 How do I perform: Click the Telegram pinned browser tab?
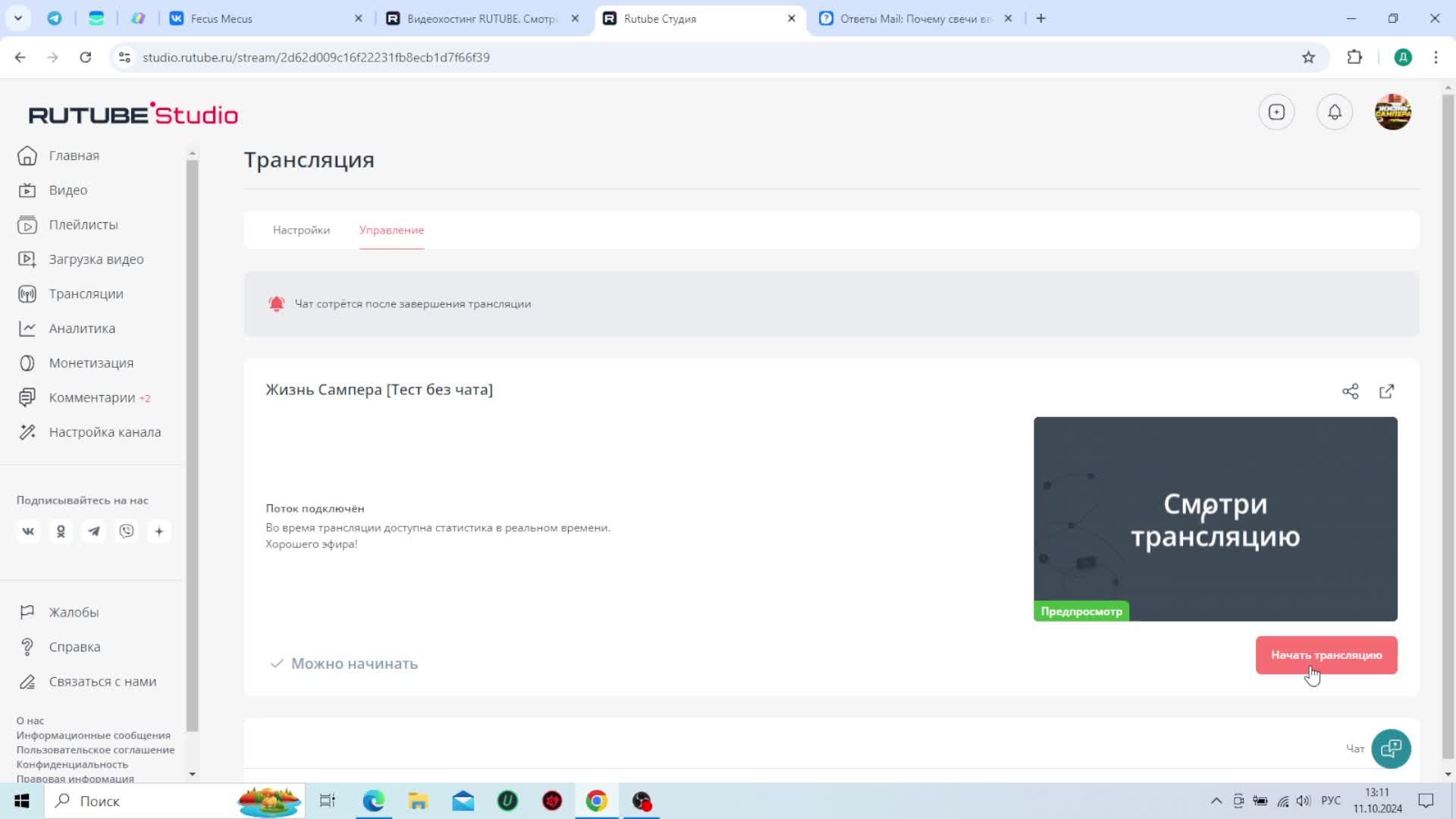point(55,18)
